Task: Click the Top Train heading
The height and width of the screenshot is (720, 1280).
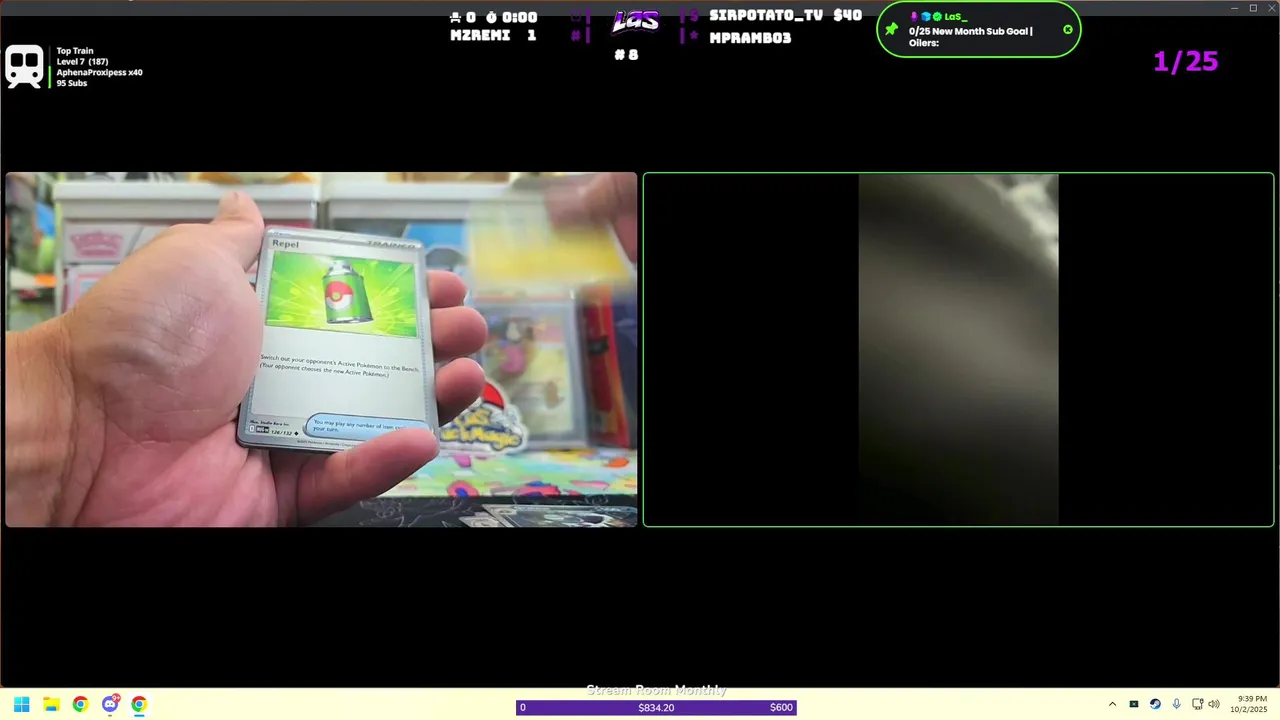Action: (75, 51)
